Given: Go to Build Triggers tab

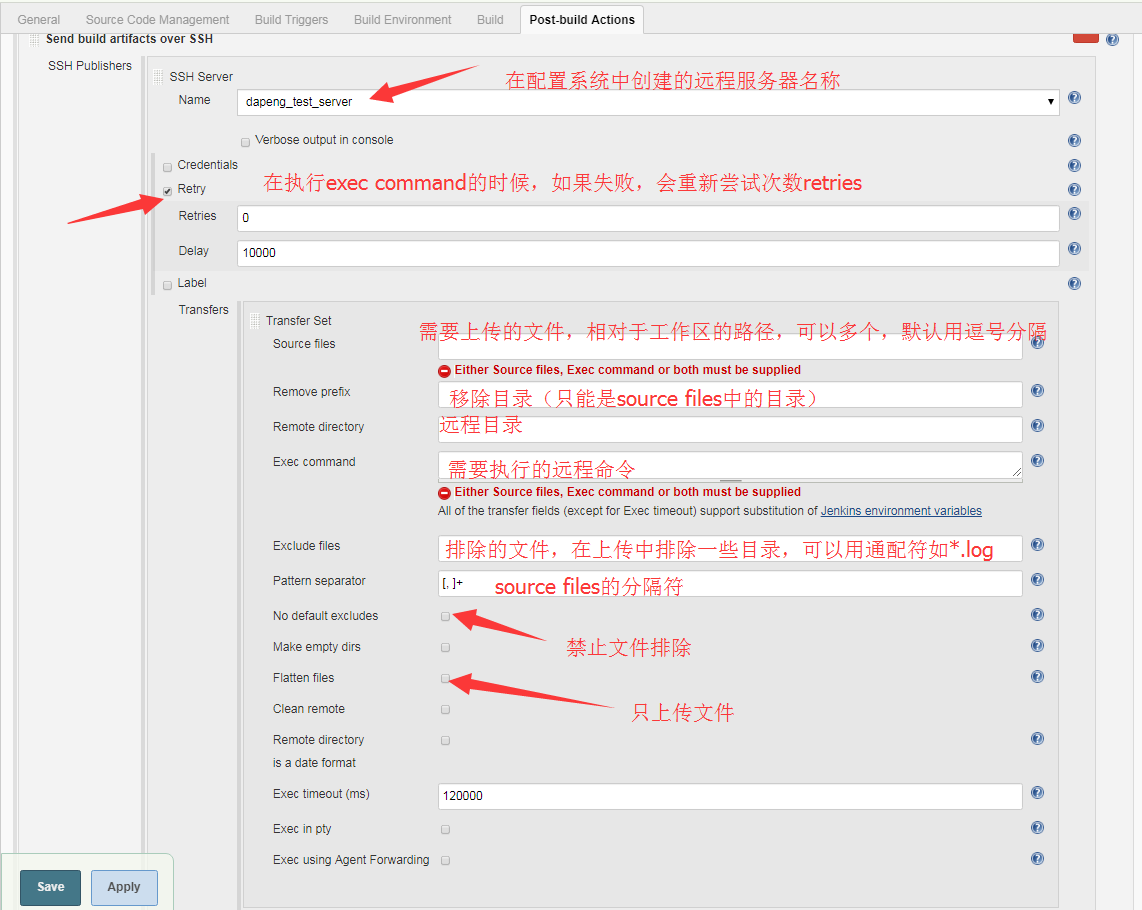Looking at the screenshot, I should coord(291,20).
